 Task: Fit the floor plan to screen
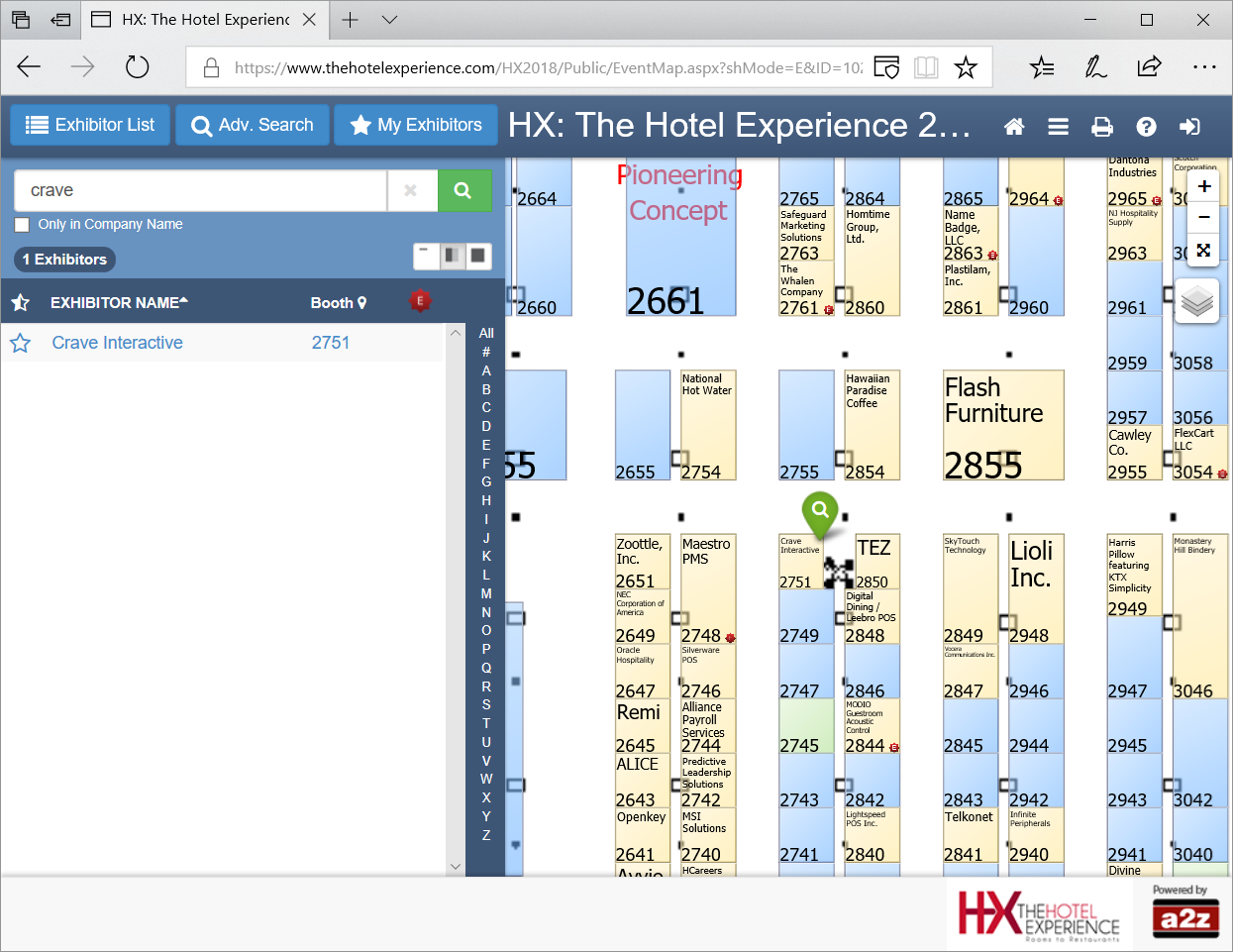pyautogui.click(x=1204, y=250)
